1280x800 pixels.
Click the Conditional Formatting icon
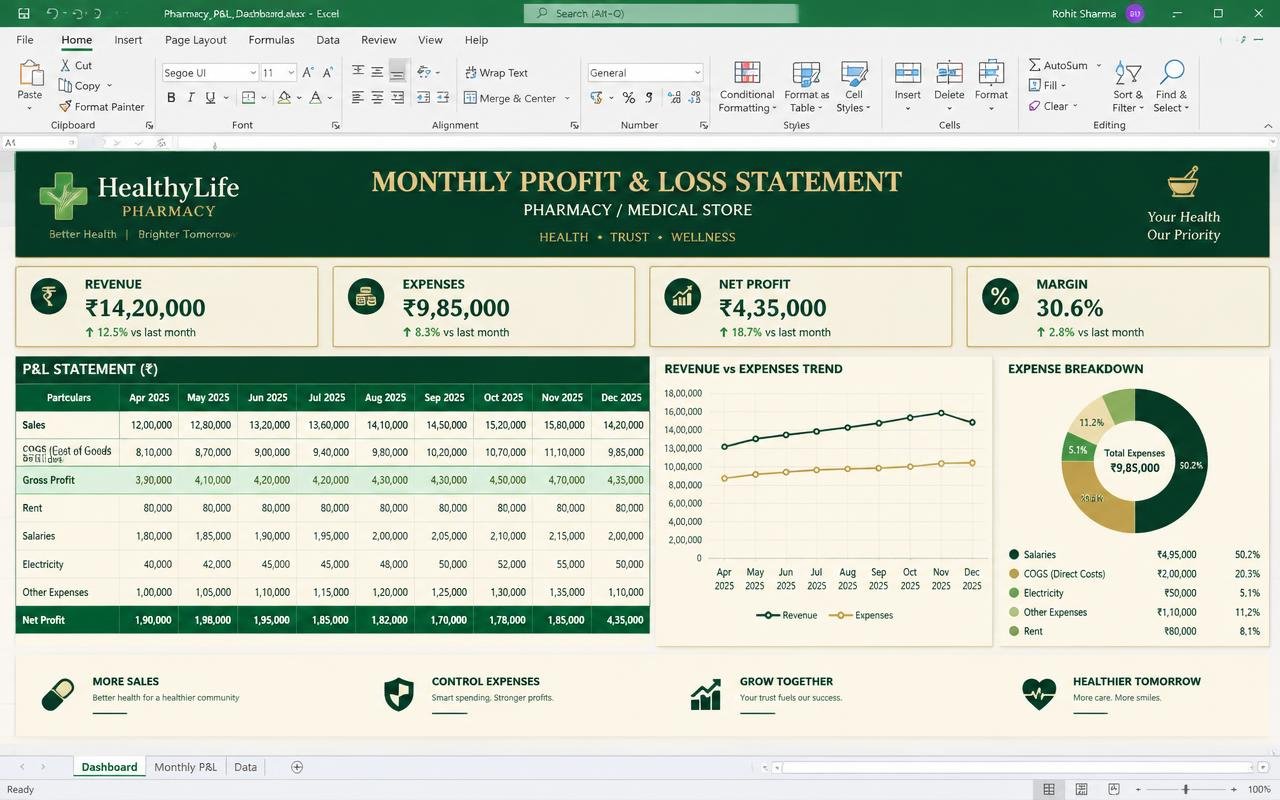click(747, 73)
